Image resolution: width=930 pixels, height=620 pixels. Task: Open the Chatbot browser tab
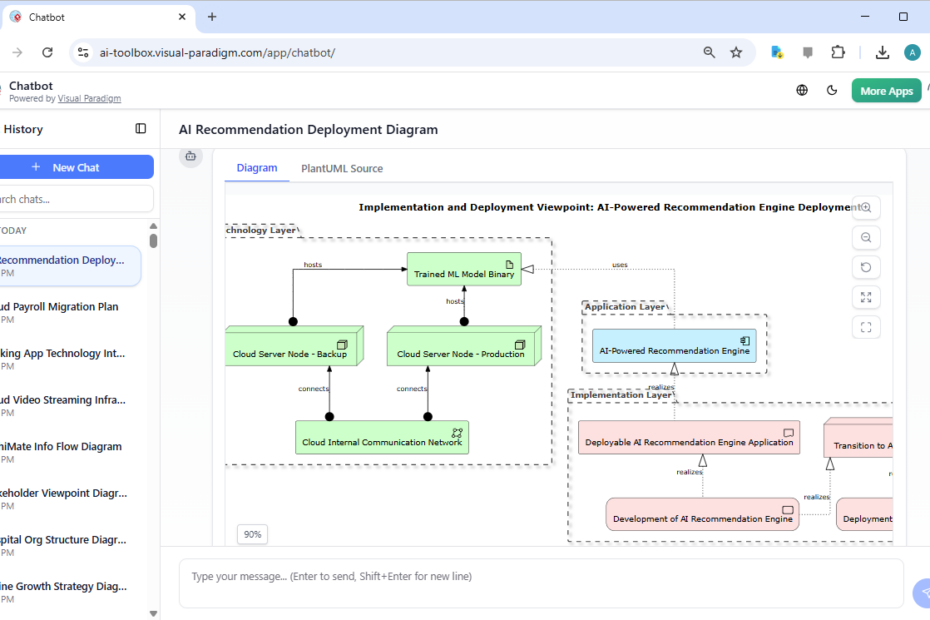click(95, 16)
